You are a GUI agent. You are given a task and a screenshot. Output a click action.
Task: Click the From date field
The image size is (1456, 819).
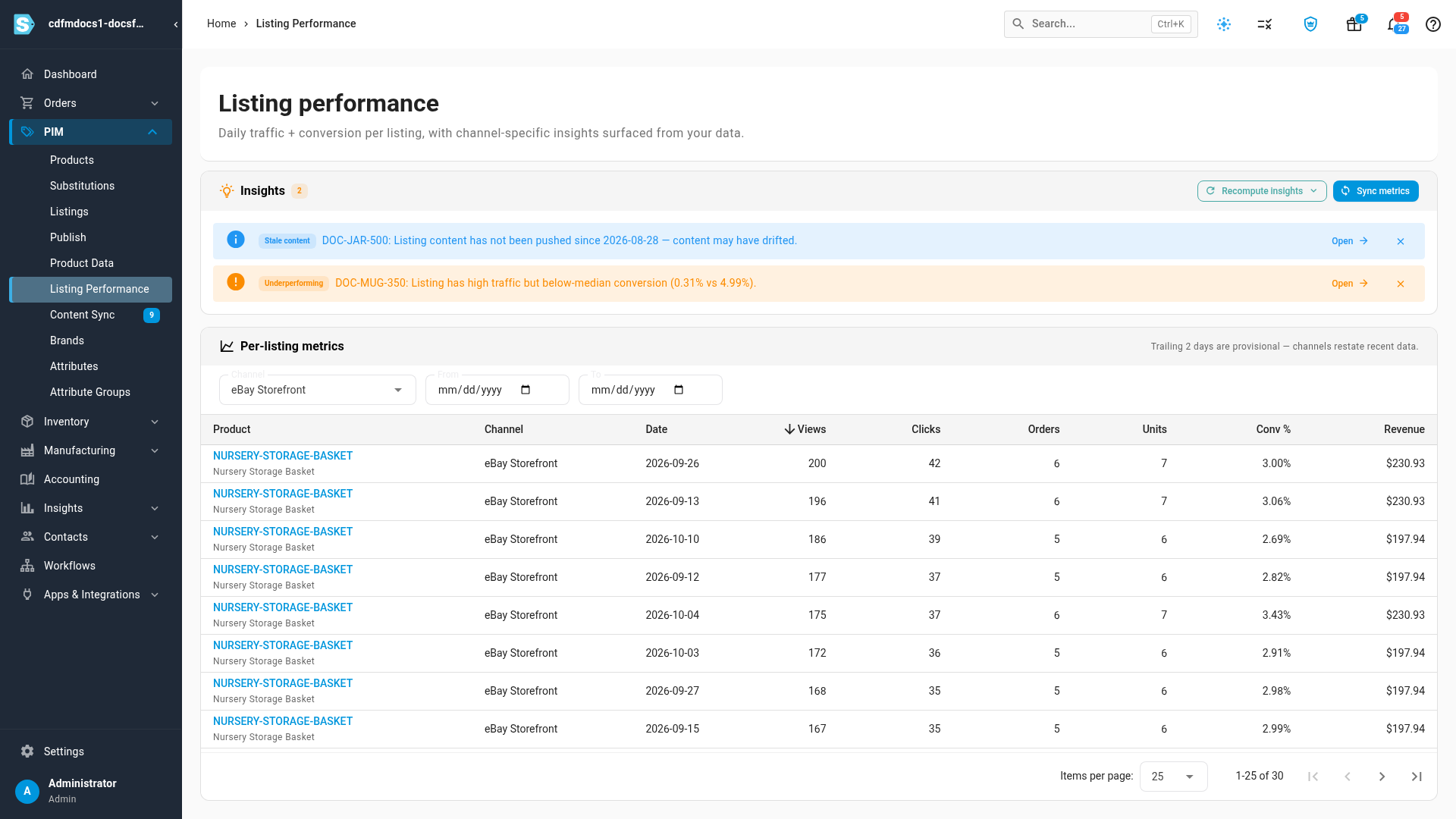pos(497,390)
